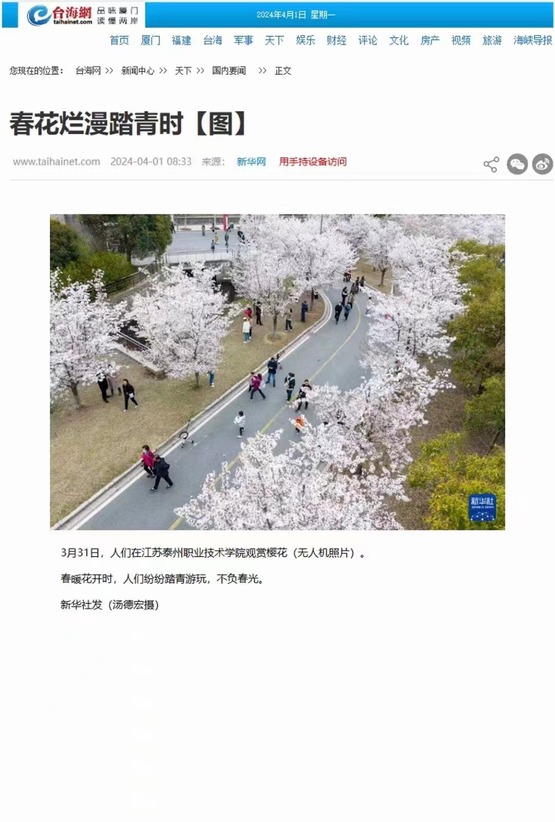Viewport: 555px width, 822px height.
Task: Share the article via the WeChat icon
Action: pos(517,165)
